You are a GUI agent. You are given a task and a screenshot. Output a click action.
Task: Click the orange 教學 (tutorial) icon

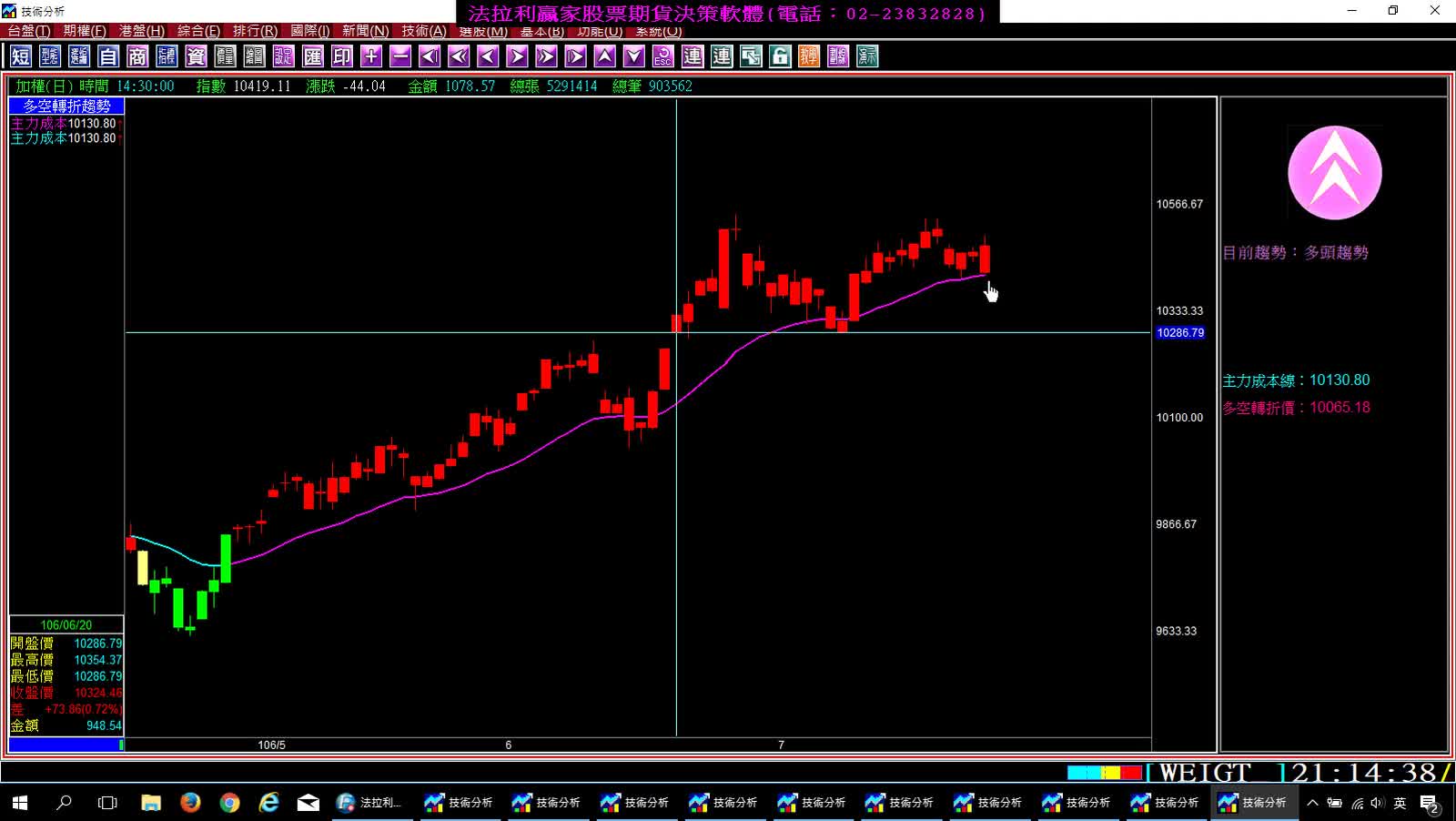click(x=809, y=56)
